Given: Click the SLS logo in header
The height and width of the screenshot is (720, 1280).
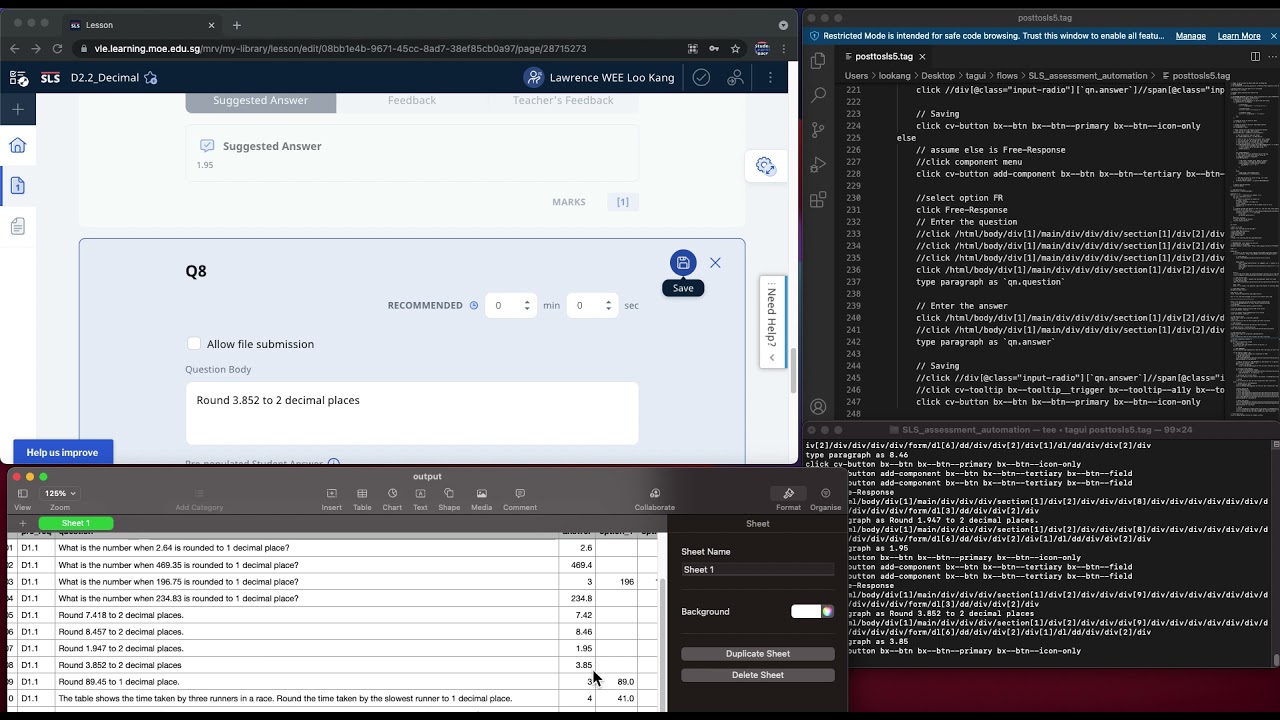Looking at the screenshot, I should (50, 77).
